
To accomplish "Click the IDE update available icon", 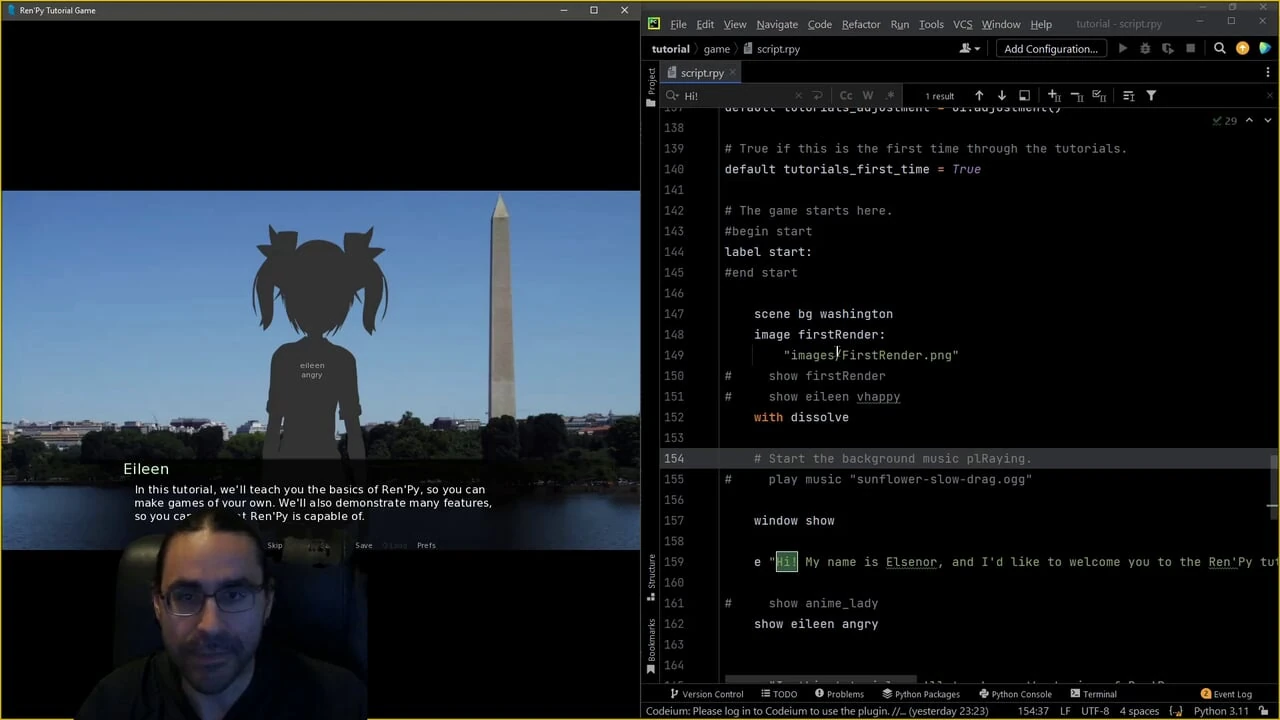I will tap(1242, 48).
